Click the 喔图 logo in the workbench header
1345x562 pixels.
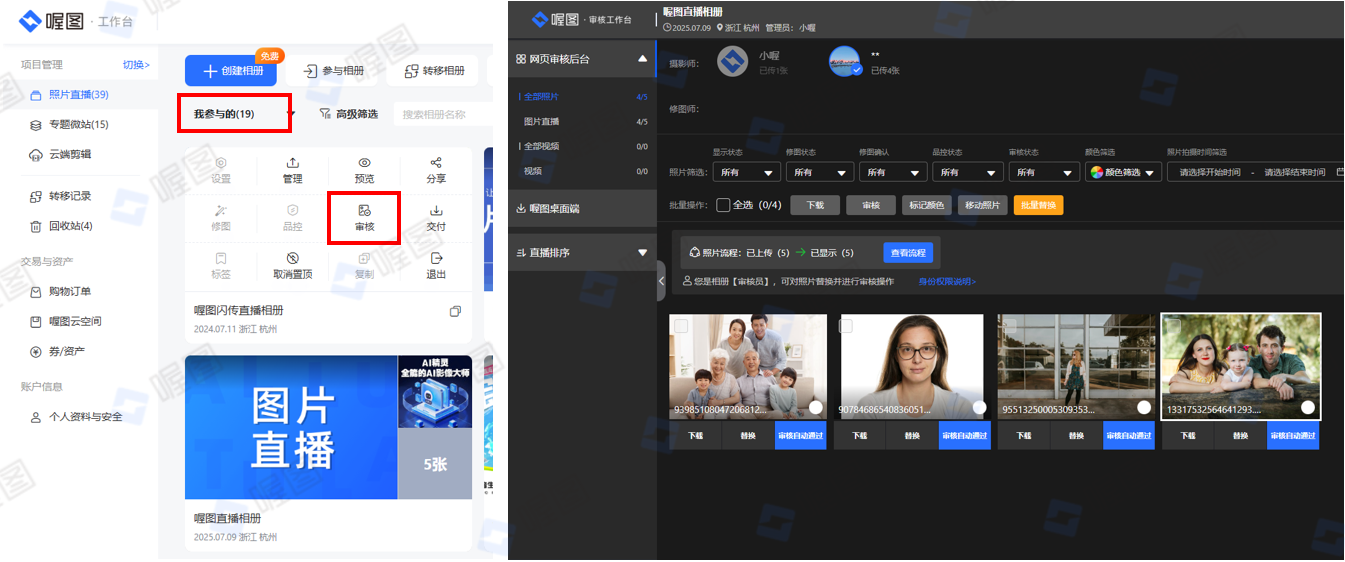50,19
